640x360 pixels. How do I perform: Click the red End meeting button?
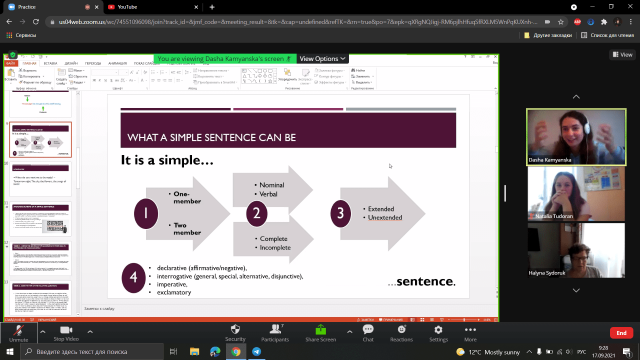tap(621, 333)
